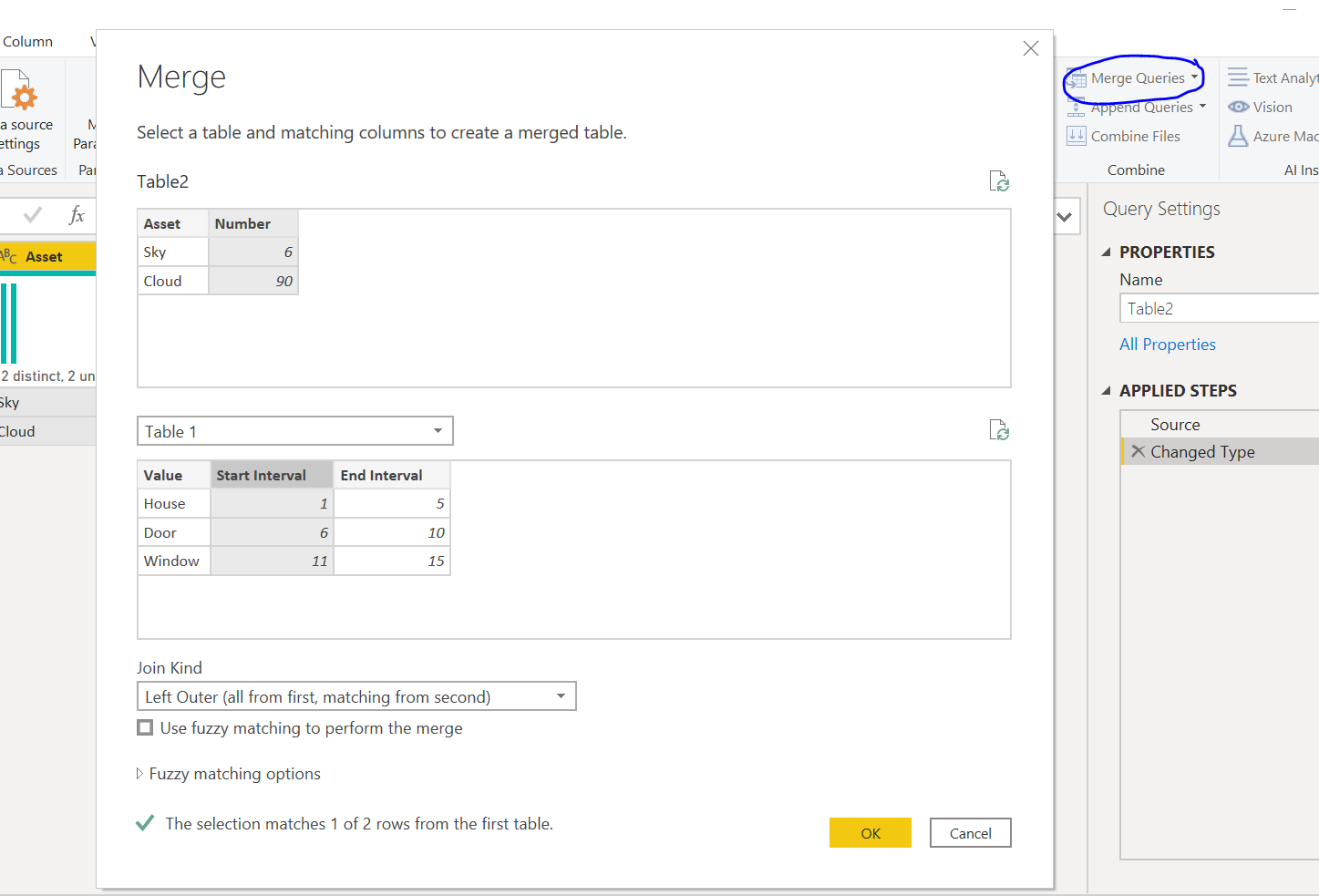Image resolution: width=1319 pixels, height=896 pixels.
Task: Click the Sky cell in Table2 preview
Action: pyautogui.click(x=173, y=252)
